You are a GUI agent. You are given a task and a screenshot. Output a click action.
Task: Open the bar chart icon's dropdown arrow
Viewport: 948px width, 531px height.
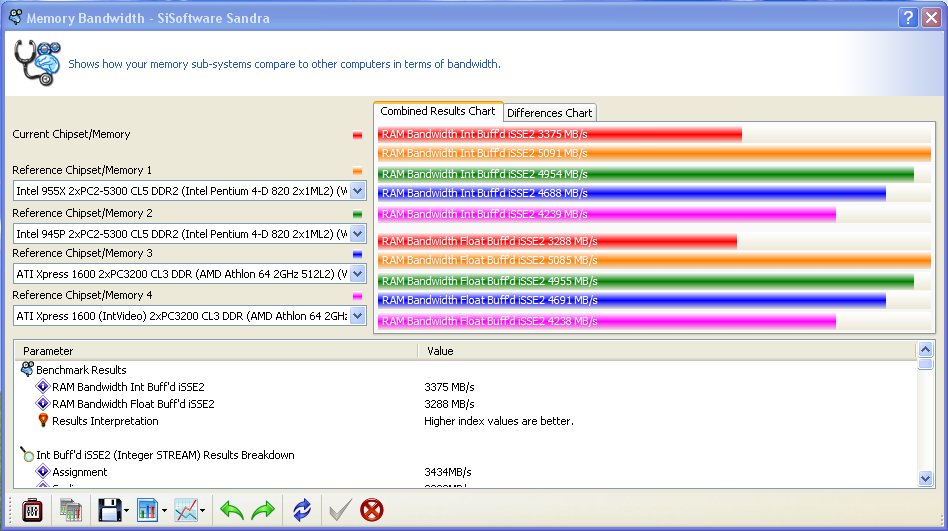click(164, 511)
